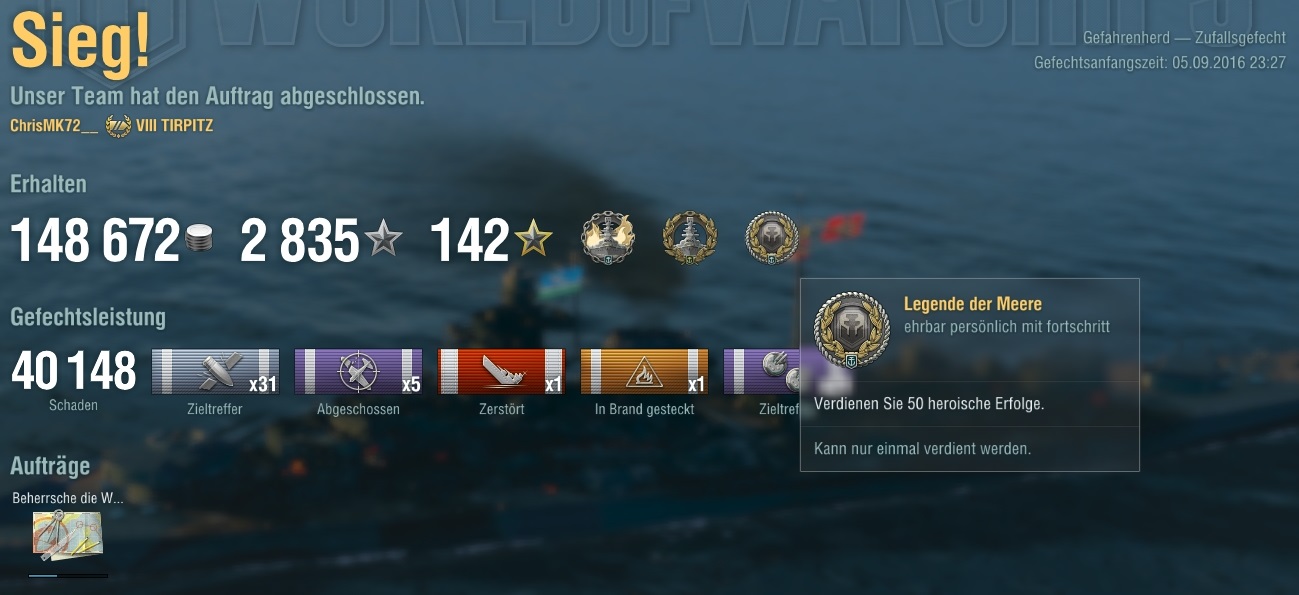Click the division emblem beside the player name
1299x595 pixels.
point(117,126)
